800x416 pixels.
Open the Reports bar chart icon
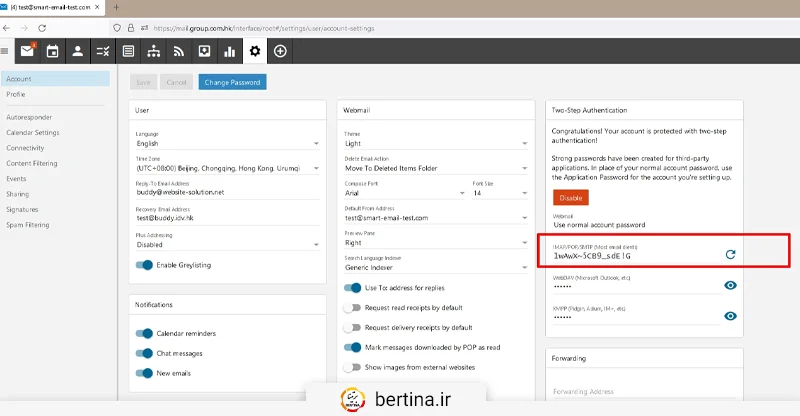(x=229, y=51)
